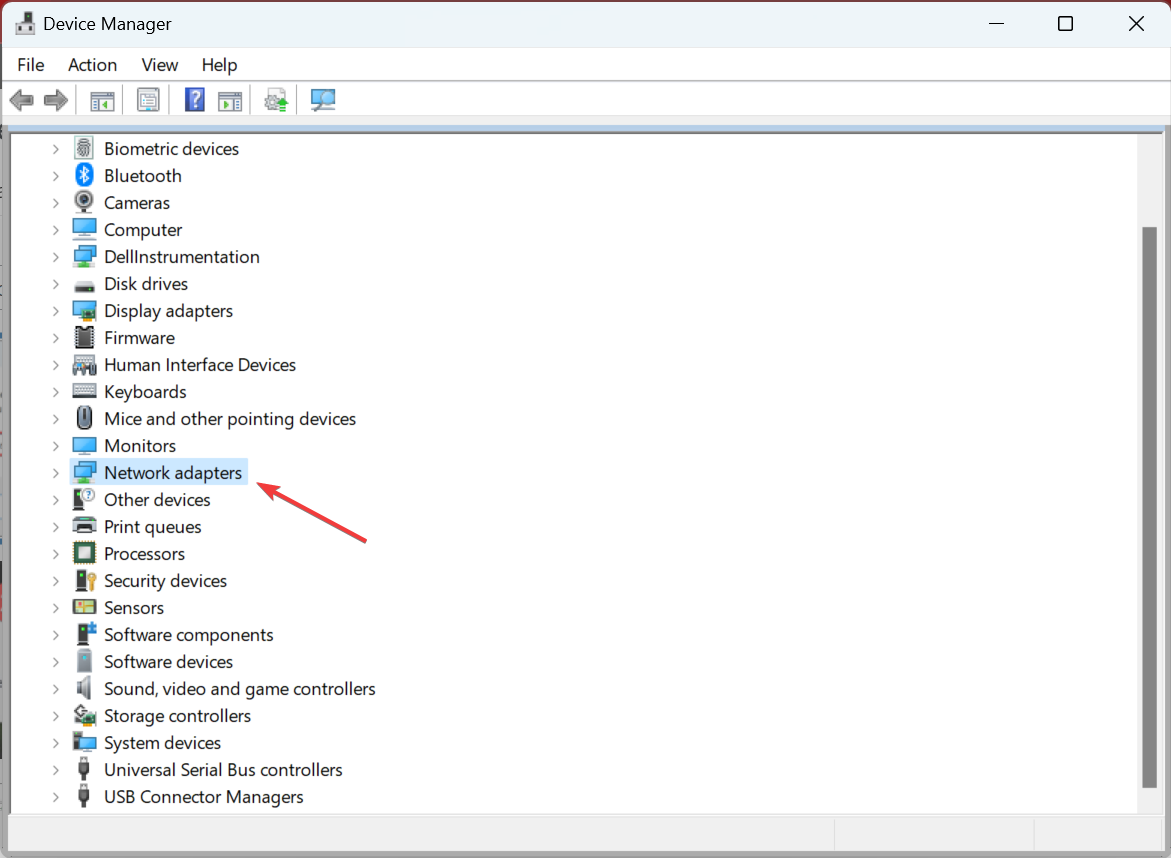Toggle the Show/Hide Console Tree toolbar icon
Screen dimensions: 1171x858
[102, 100]
